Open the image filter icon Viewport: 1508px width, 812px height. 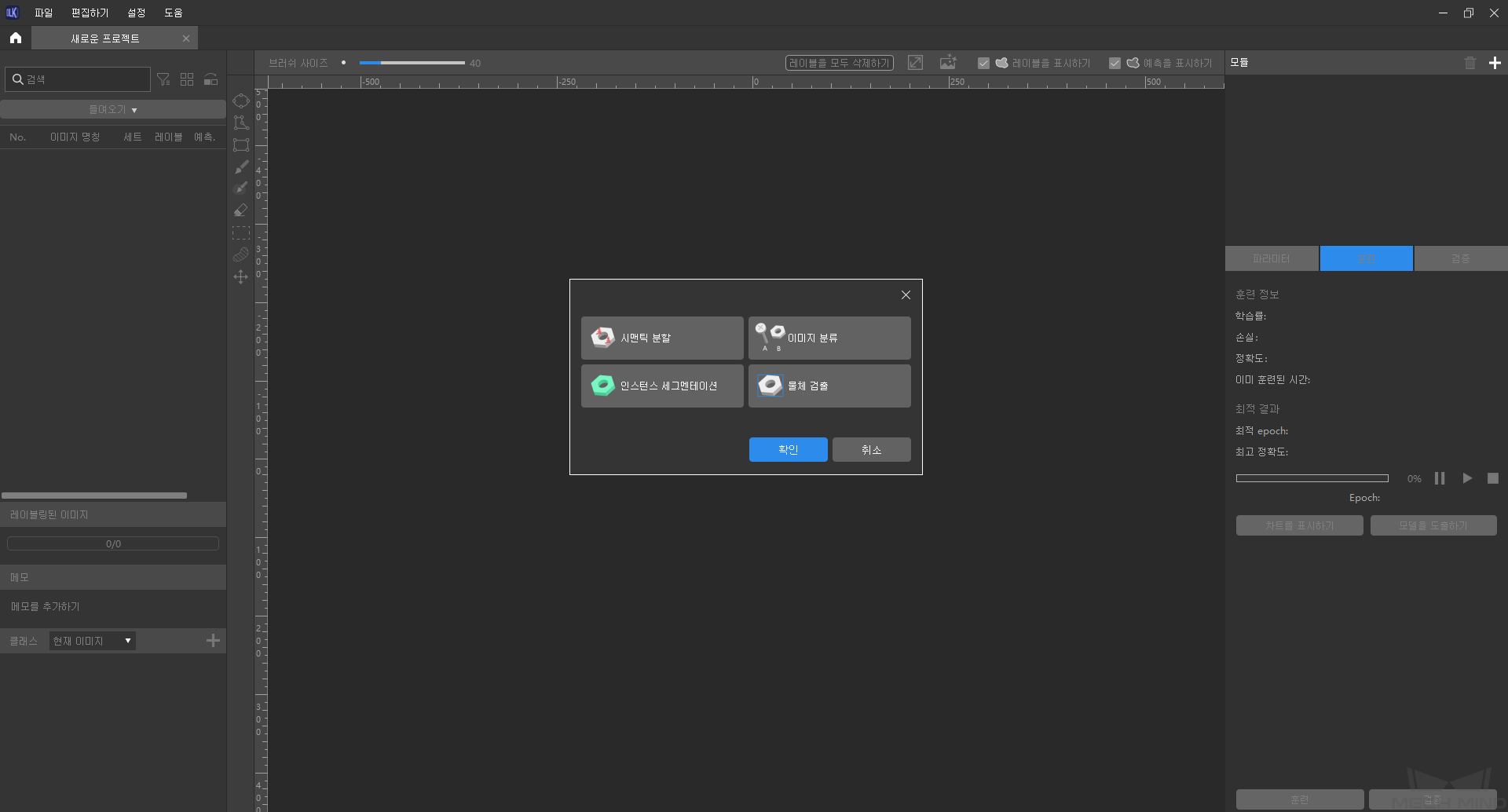[163, 79]
